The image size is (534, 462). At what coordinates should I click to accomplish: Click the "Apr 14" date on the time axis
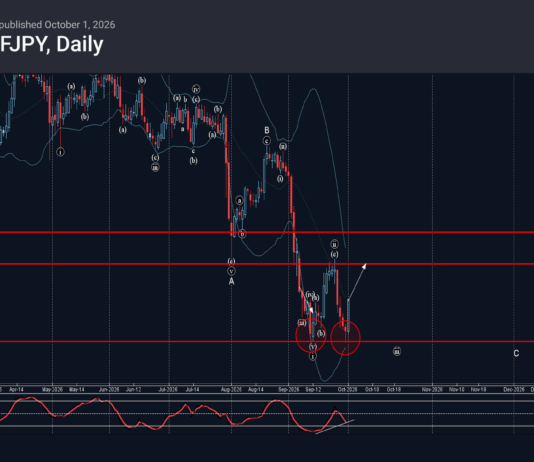(x=16, y=389)
